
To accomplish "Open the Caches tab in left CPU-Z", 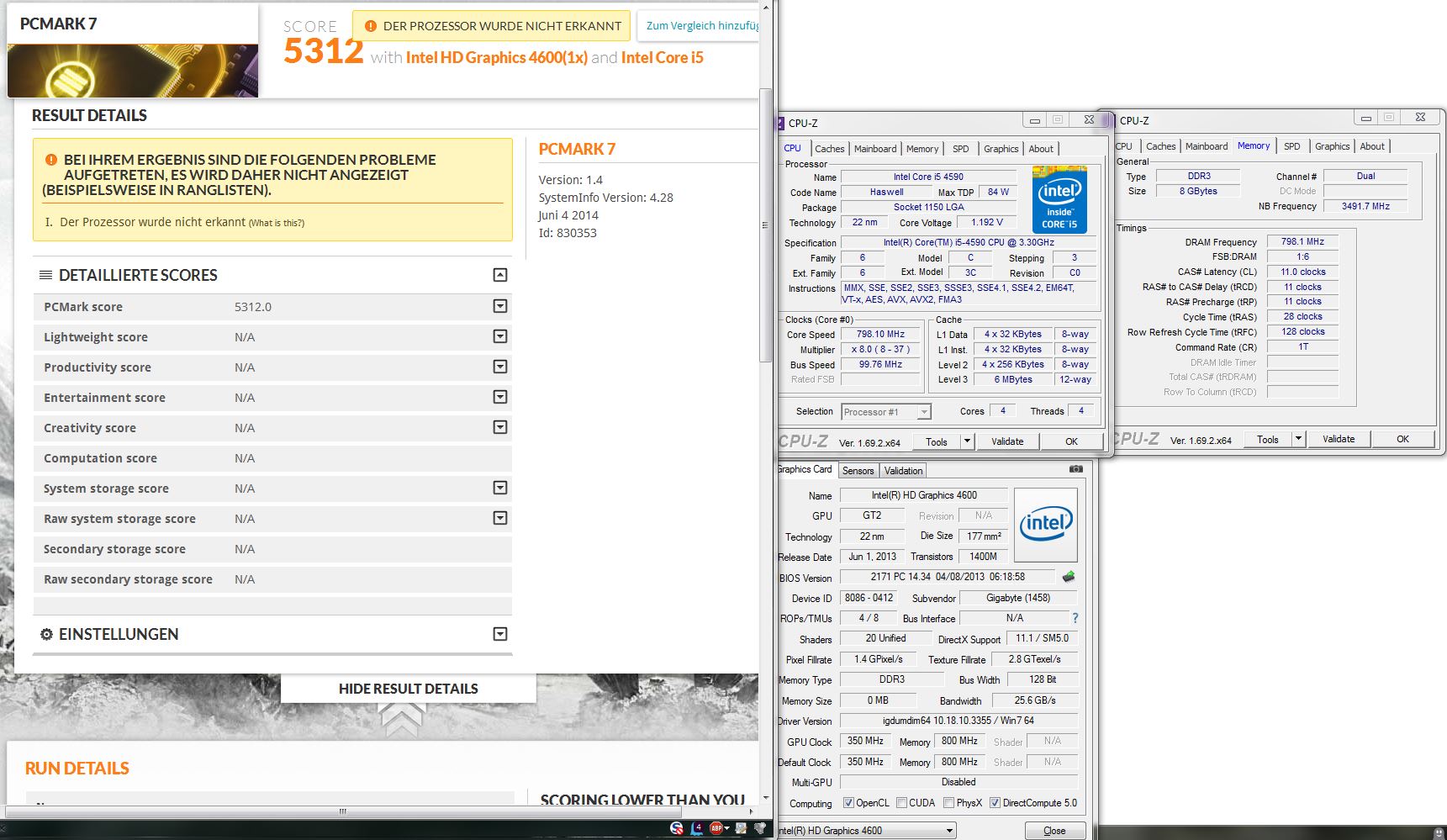I will point(830,149).
